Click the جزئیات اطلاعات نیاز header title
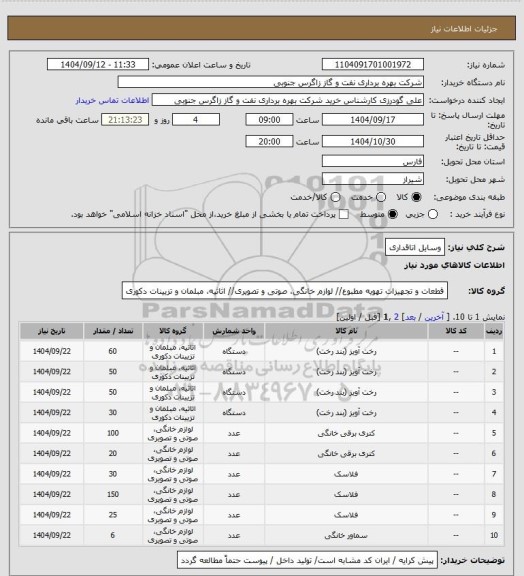524x576 pixels. click(464, 29)
